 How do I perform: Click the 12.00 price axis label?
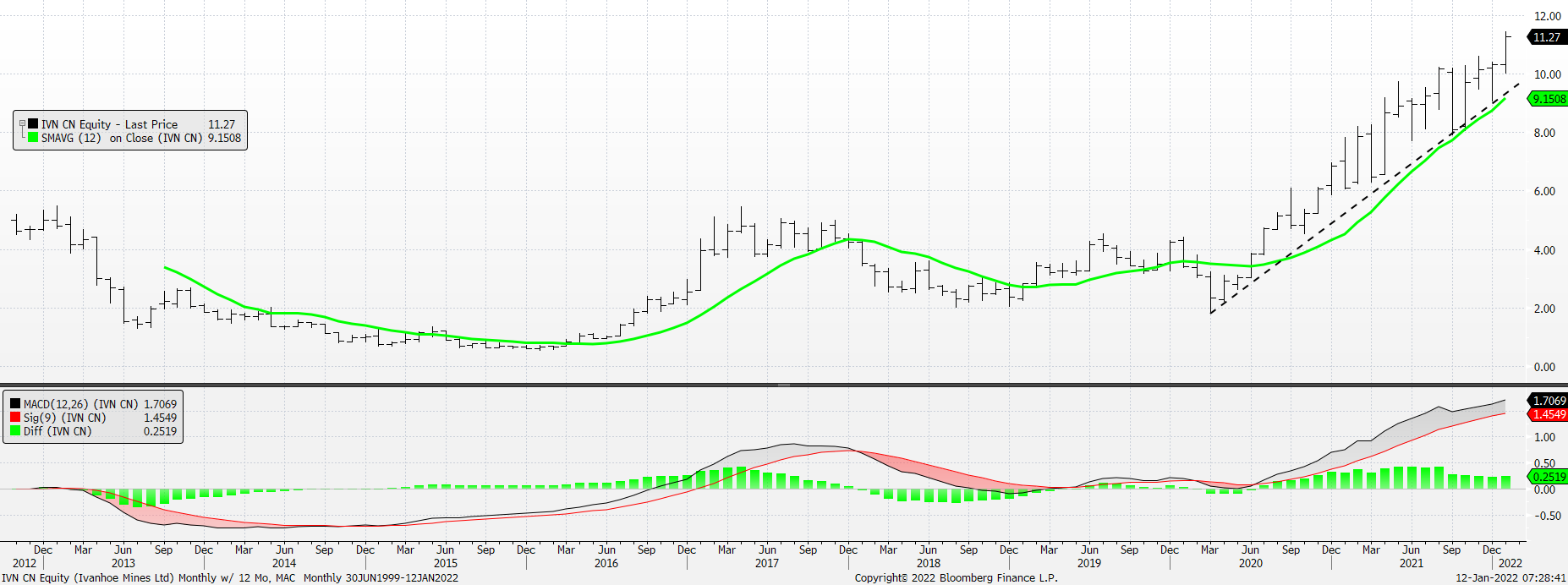pyautogui.click(x=1547, y=16)
